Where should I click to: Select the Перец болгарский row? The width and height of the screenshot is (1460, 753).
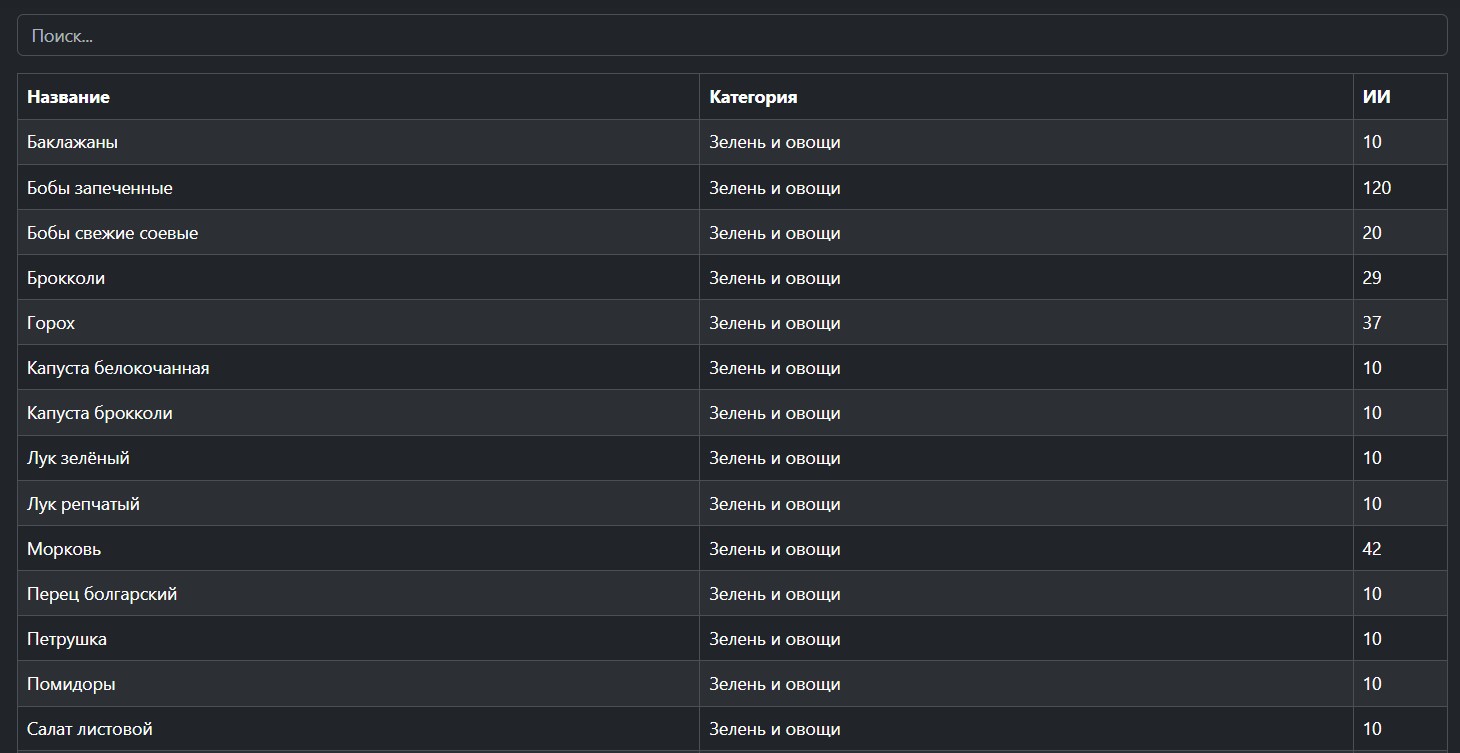(102, 594)
